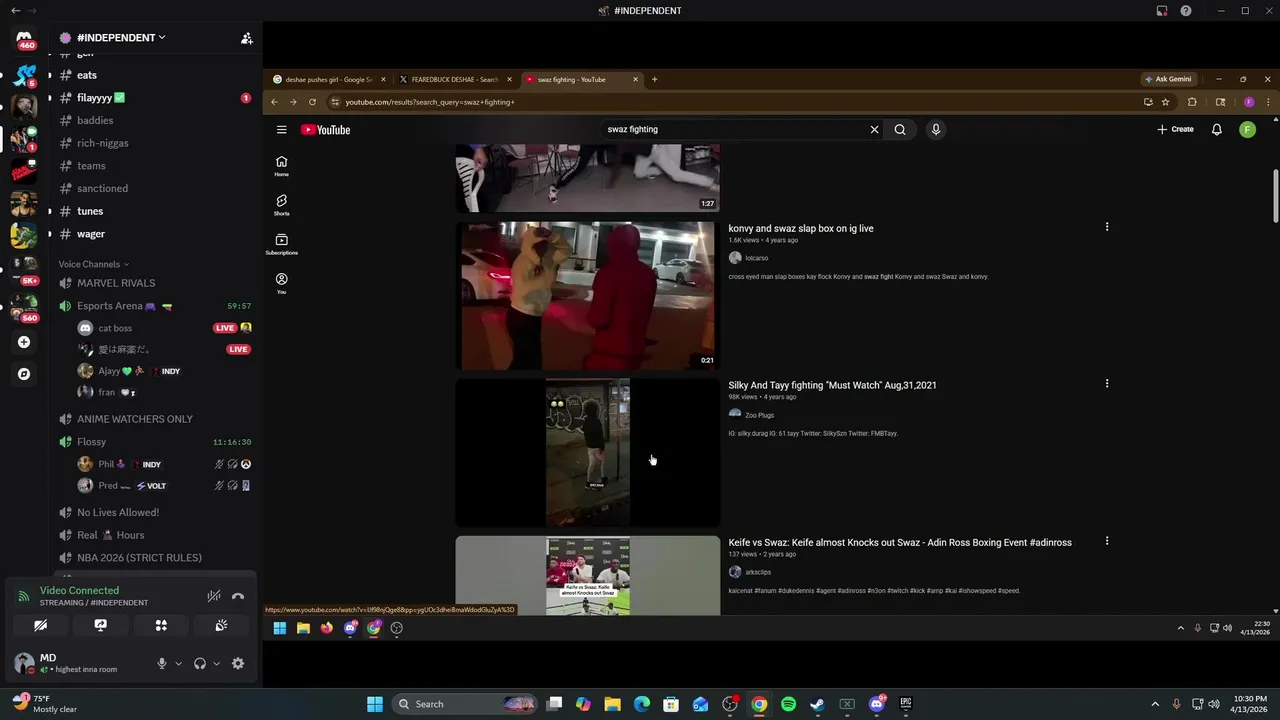
Task: Open the baddies text channel
Action: pos(95,121)
